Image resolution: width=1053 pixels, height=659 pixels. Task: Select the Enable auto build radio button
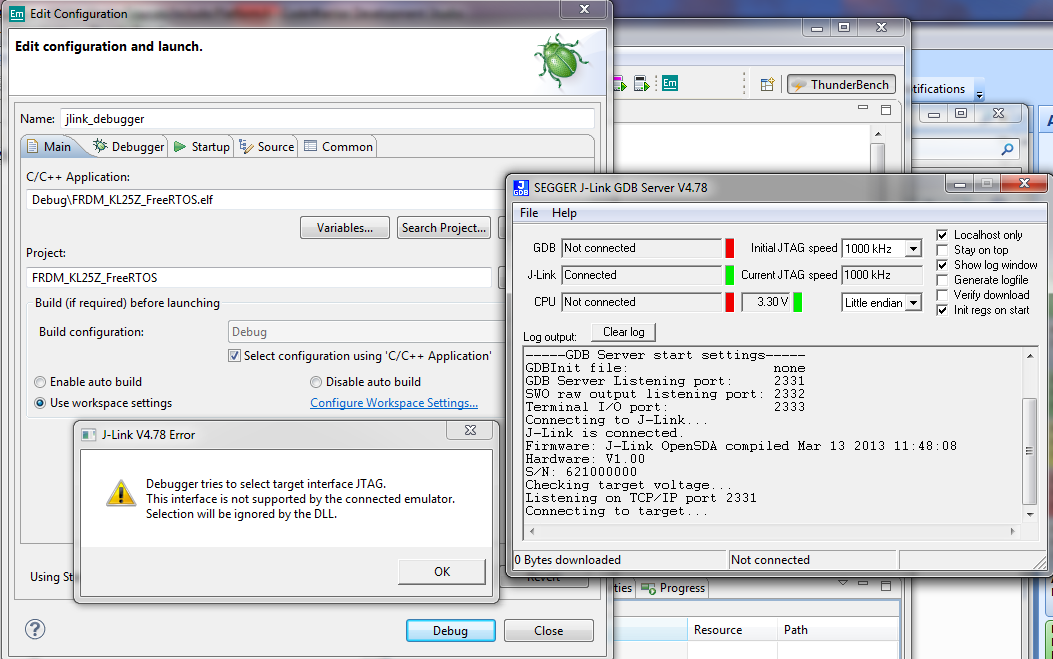tap(40, 382)
